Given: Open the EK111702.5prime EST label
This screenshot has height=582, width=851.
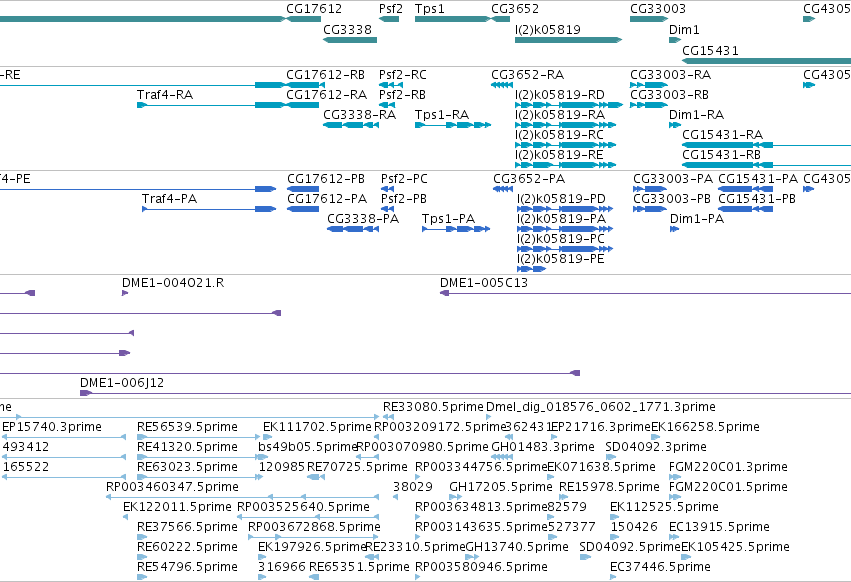Looking at the screenshot, I should click(317, 427).
